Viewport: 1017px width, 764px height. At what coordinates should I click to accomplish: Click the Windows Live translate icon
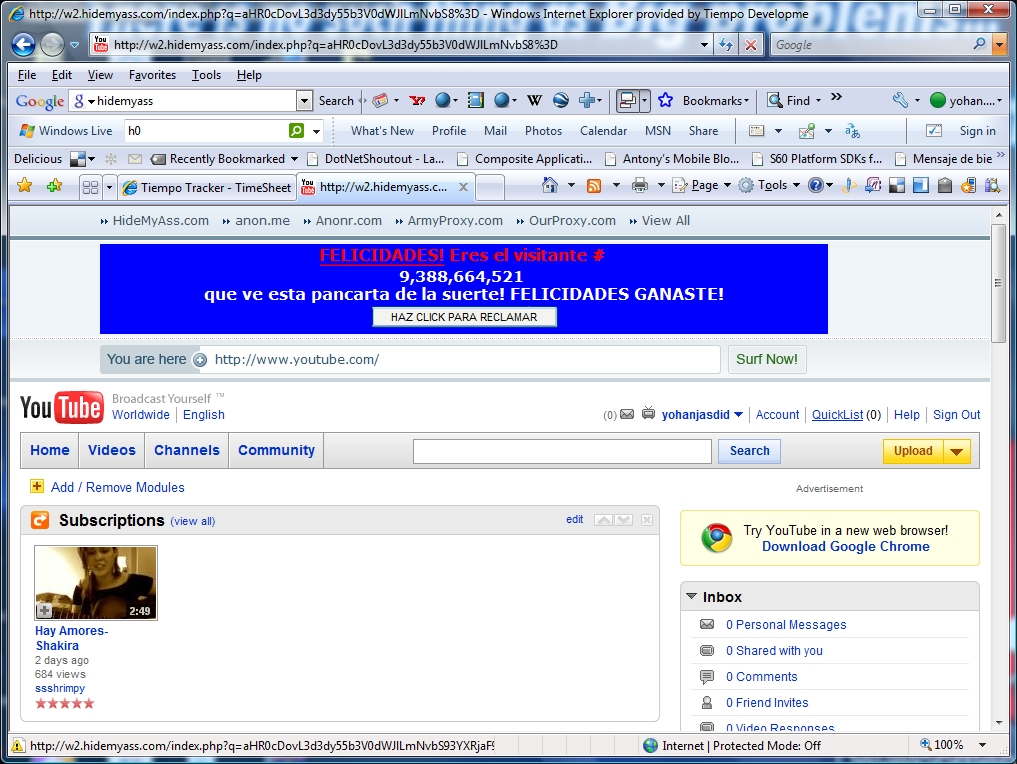pyautogui.click(x=852, y=131)
